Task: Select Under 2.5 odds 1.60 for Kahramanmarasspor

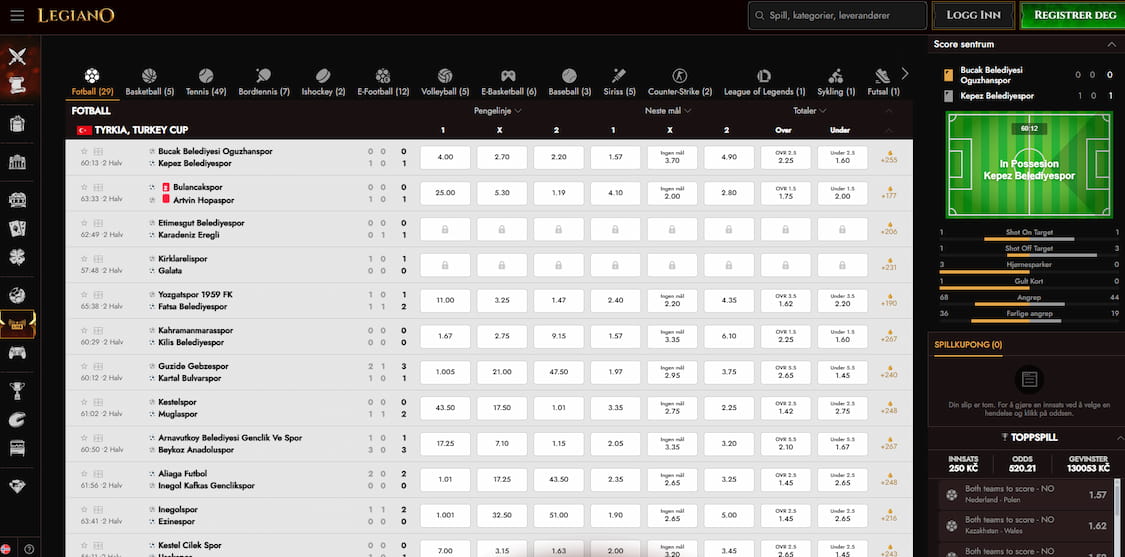Action: [842, 336]
